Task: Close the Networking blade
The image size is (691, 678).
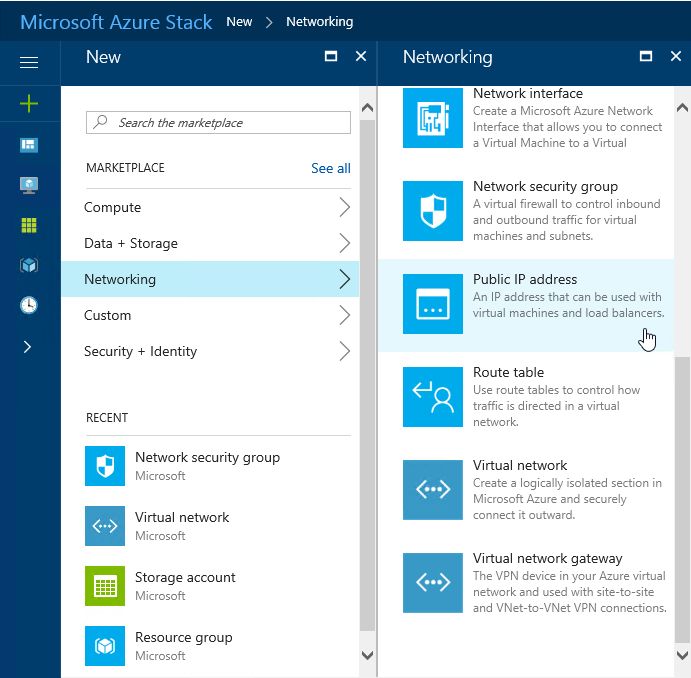Action: 676,56
